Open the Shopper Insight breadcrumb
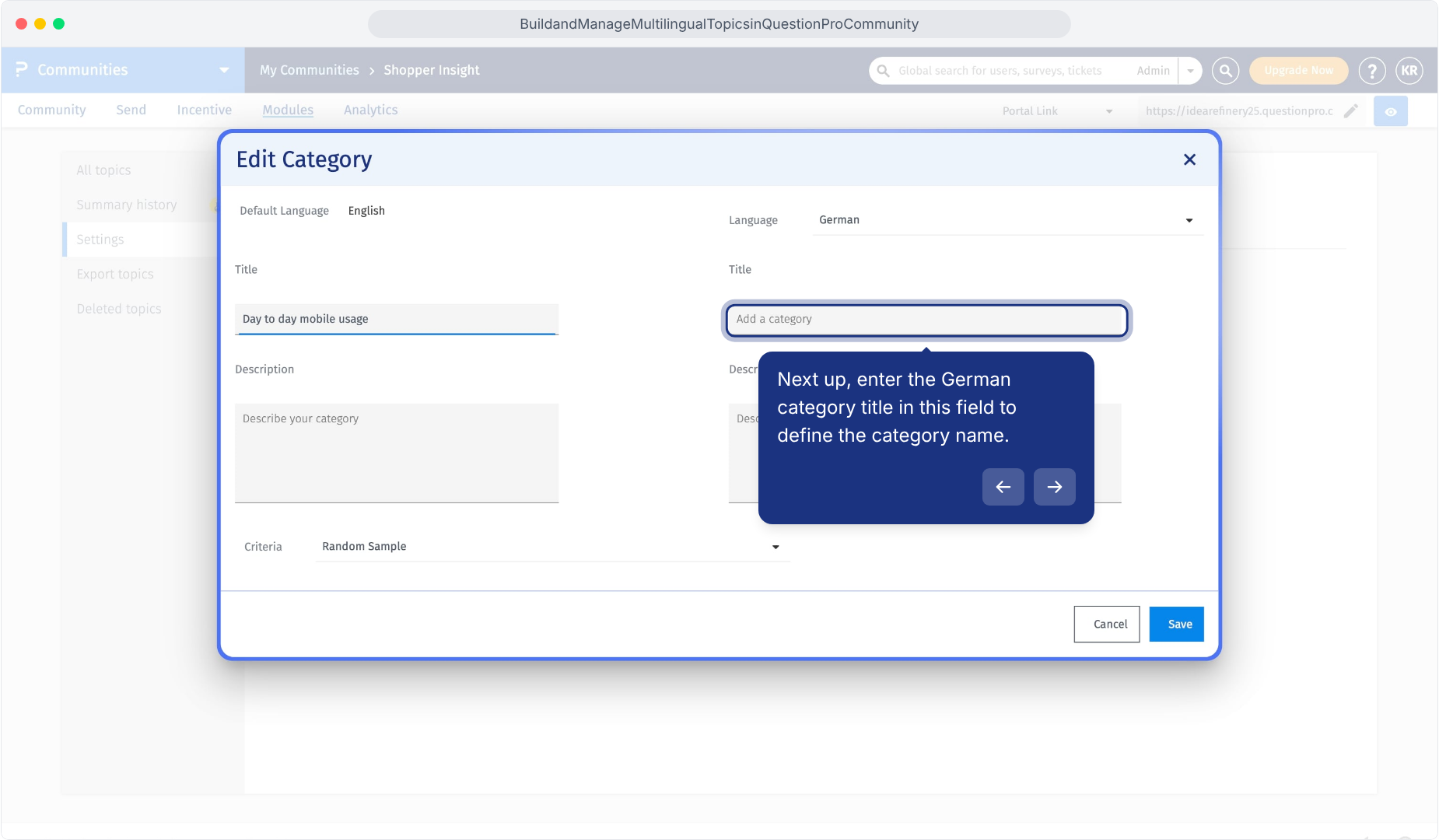 point(432,70)
